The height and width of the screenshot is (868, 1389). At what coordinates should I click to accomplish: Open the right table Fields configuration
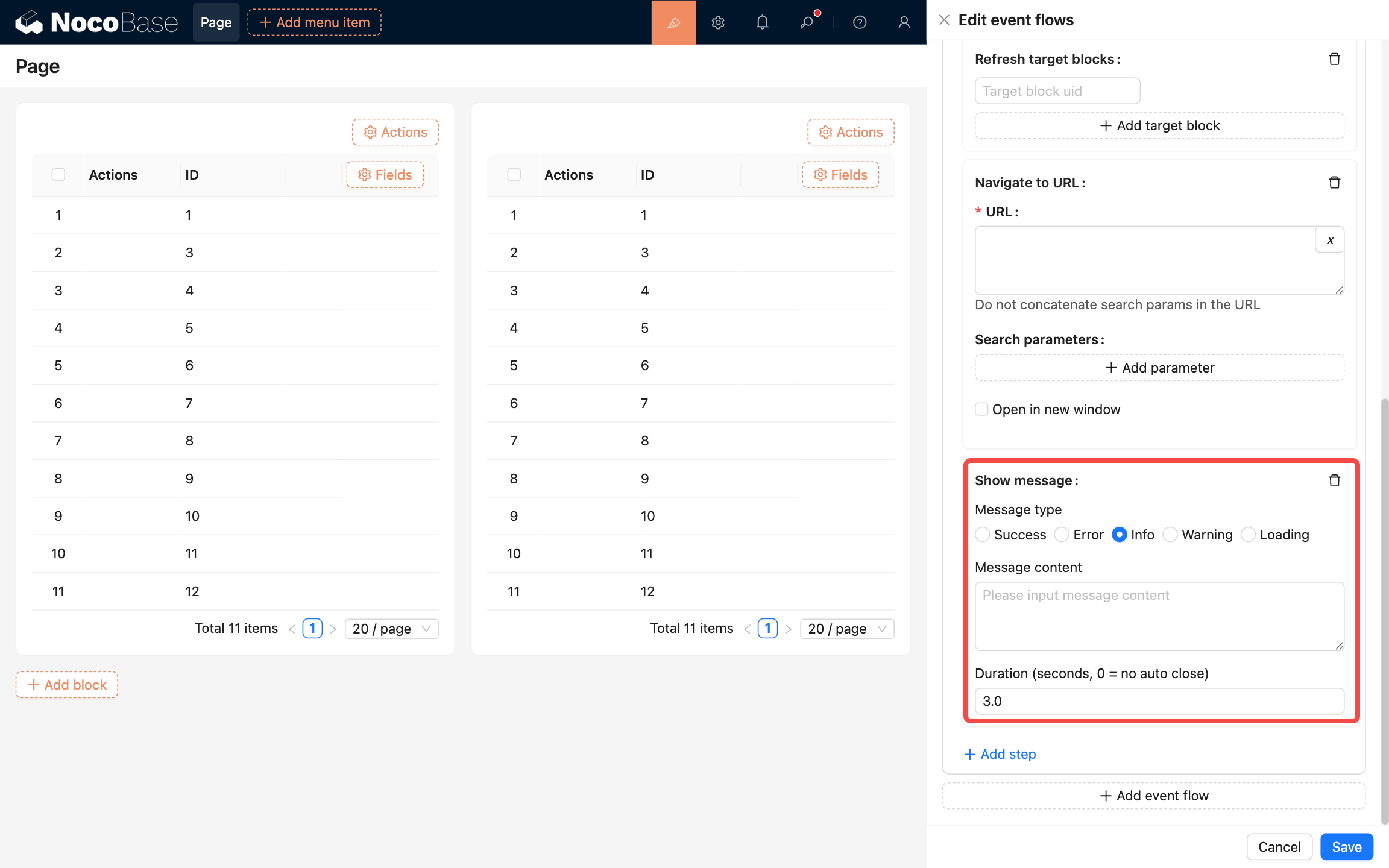(x=840, y=175)
